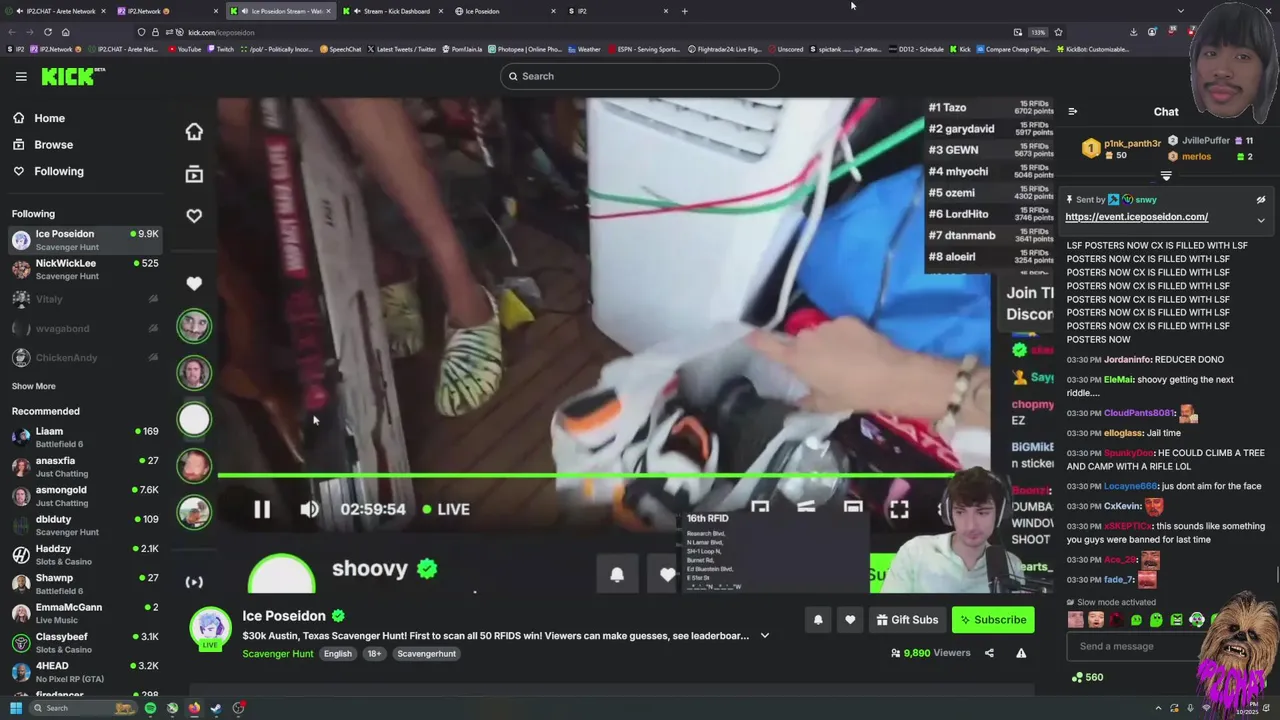Click the browse icon inside stream video sidebar
Image resolution: width=1280 pixels, height=720 pixels.
[194, 175]
